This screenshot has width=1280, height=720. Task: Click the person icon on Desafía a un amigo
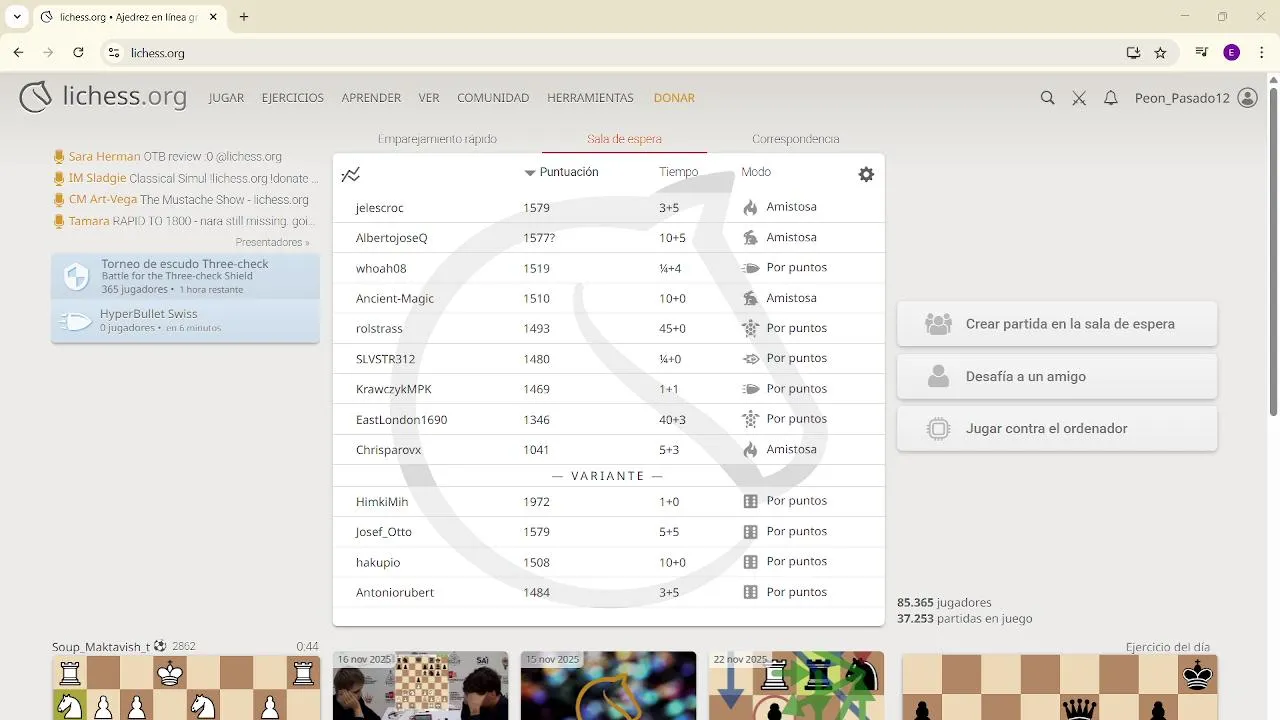tap(938, 376)
